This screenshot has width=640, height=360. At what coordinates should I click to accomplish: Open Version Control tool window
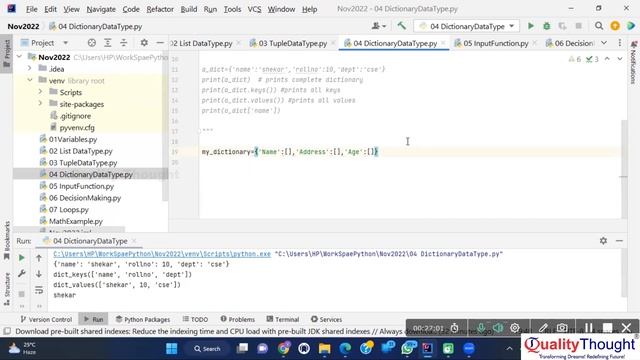pos(46,319)
